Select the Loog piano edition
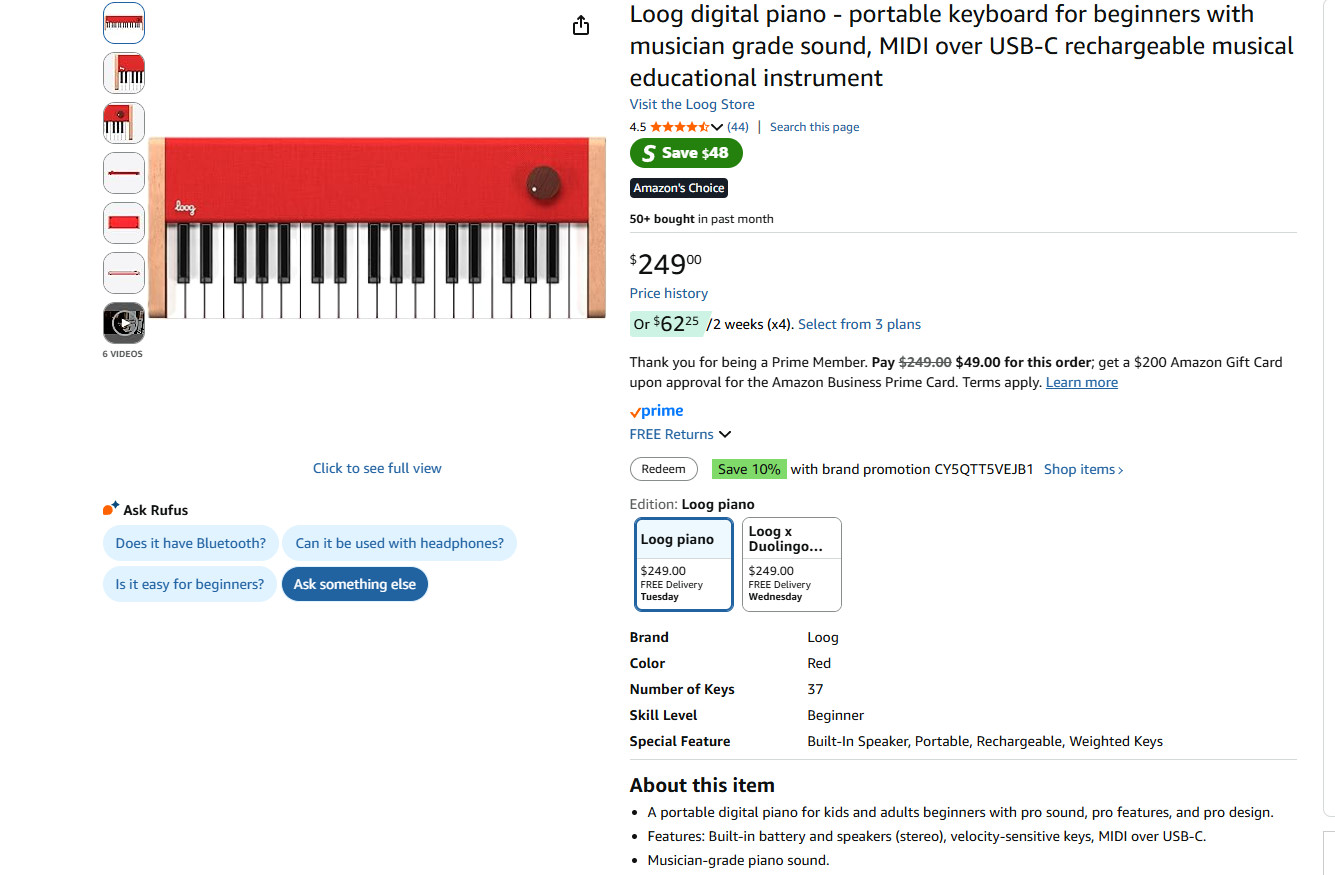Image resolution: width=1335 pixels, height=875 pixels. [x=683, y=564]
